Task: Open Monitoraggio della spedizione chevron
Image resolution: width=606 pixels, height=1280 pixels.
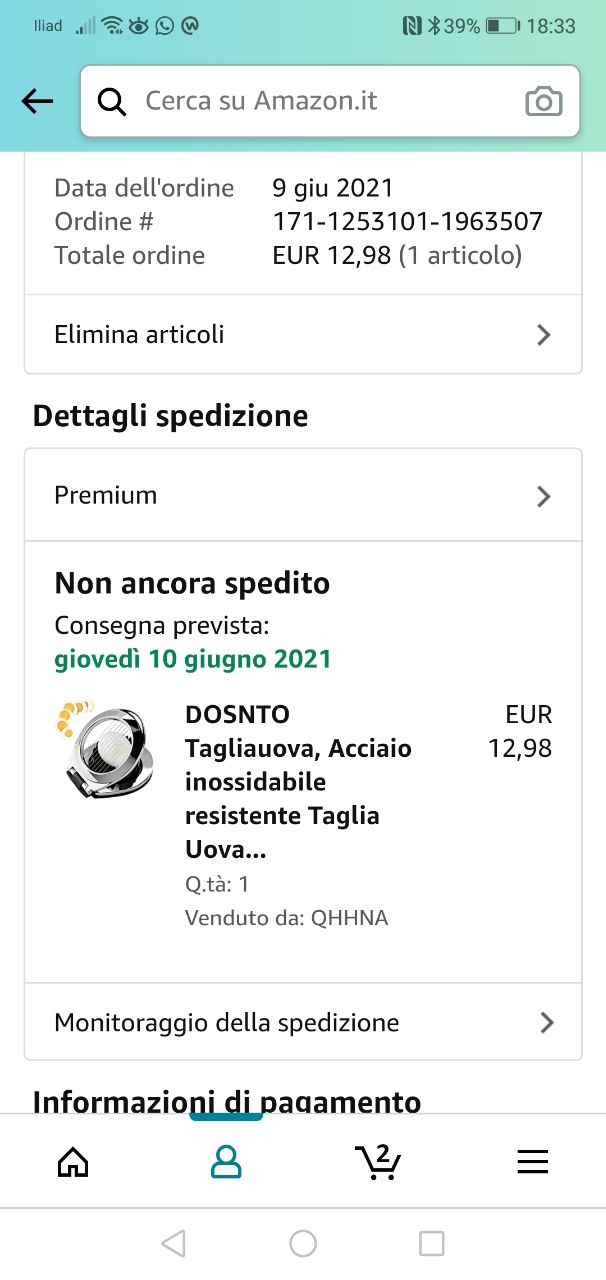Action: 546,1022
